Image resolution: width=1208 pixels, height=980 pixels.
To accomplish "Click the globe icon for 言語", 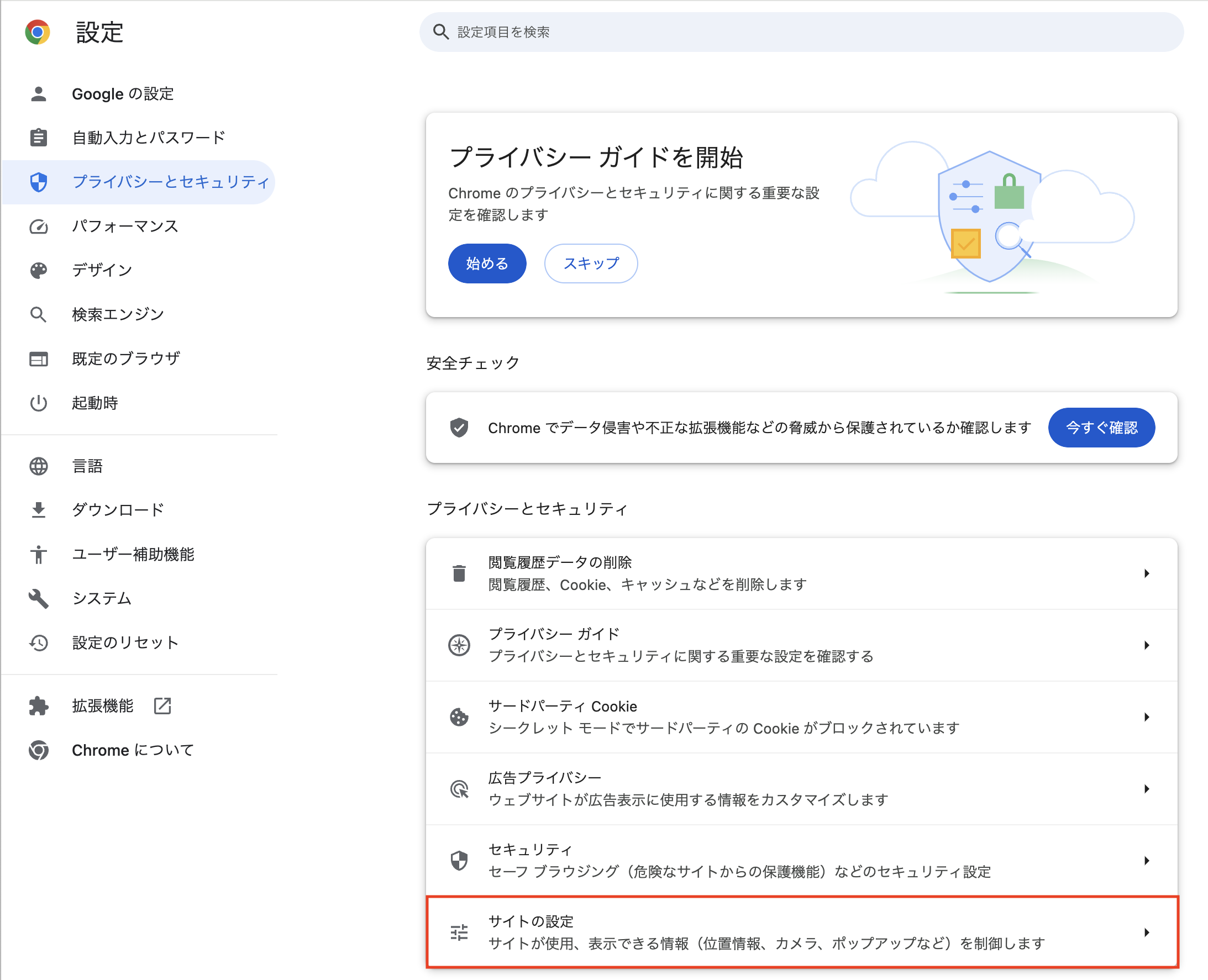I will click(38, 466).
